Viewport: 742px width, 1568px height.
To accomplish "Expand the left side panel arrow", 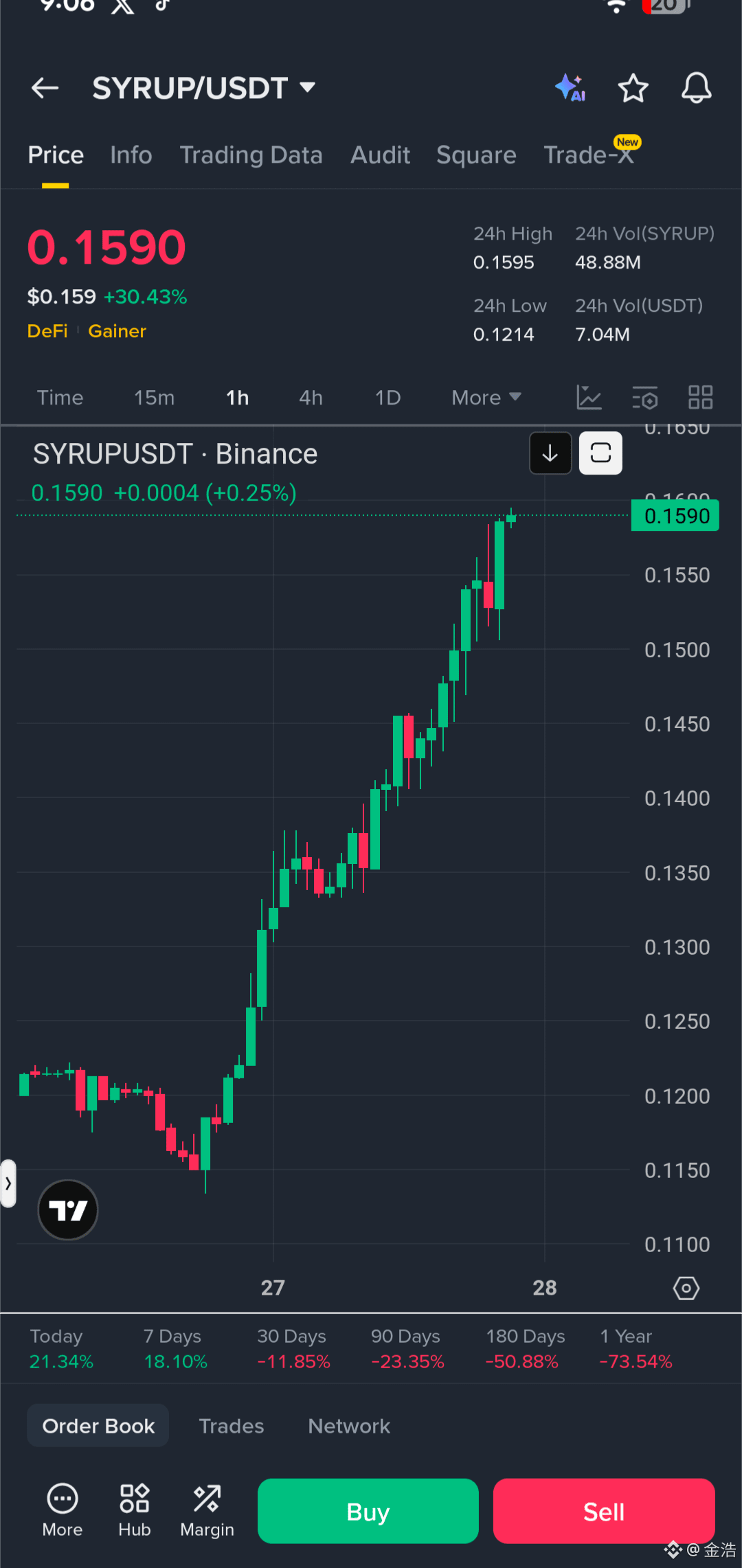I will coord(8,1183).
